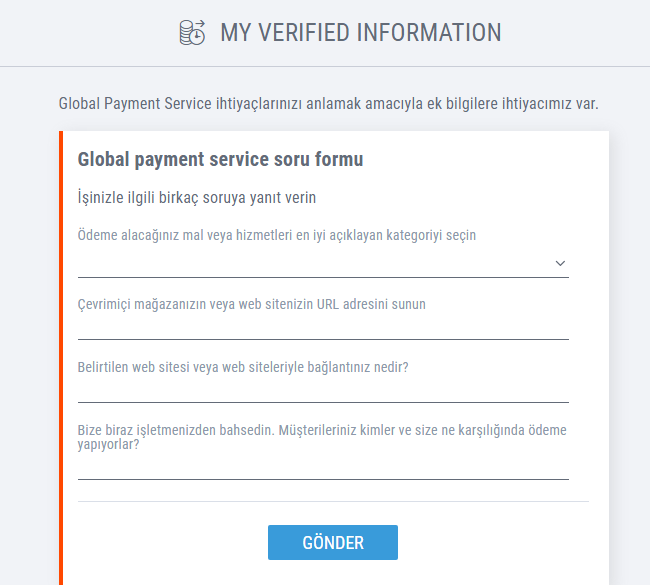Image resolution: width=650 pixels, height=585 pixels.
Task: Click the header separator line below the title
Action: coord(325,66)
